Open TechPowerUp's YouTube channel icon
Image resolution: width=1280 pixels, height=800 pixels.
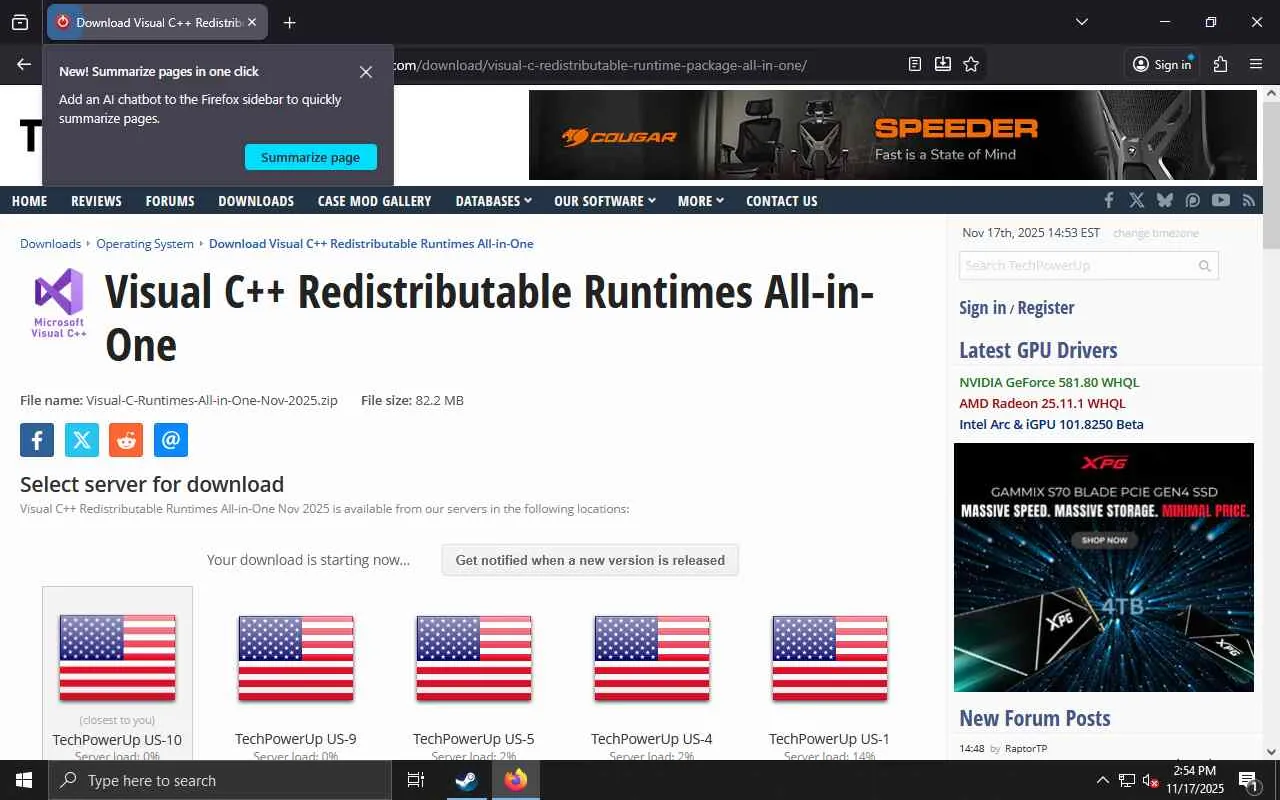pos(1221,200)
